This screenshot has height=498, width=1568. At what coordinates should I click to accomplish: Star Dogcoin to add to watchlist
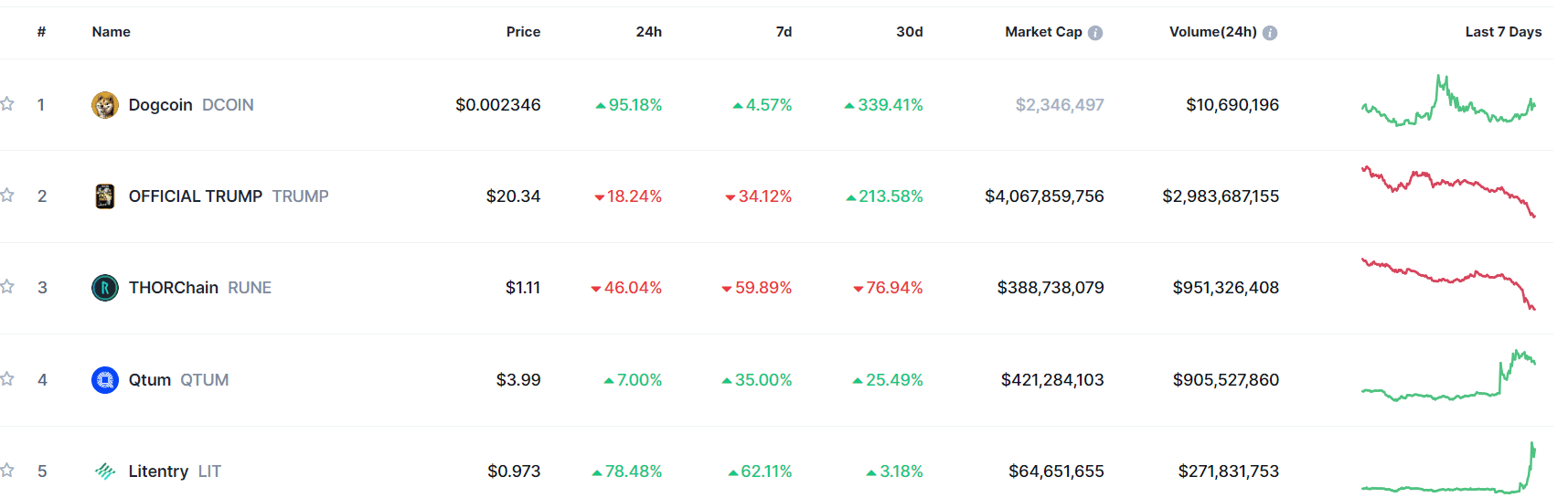7,104
